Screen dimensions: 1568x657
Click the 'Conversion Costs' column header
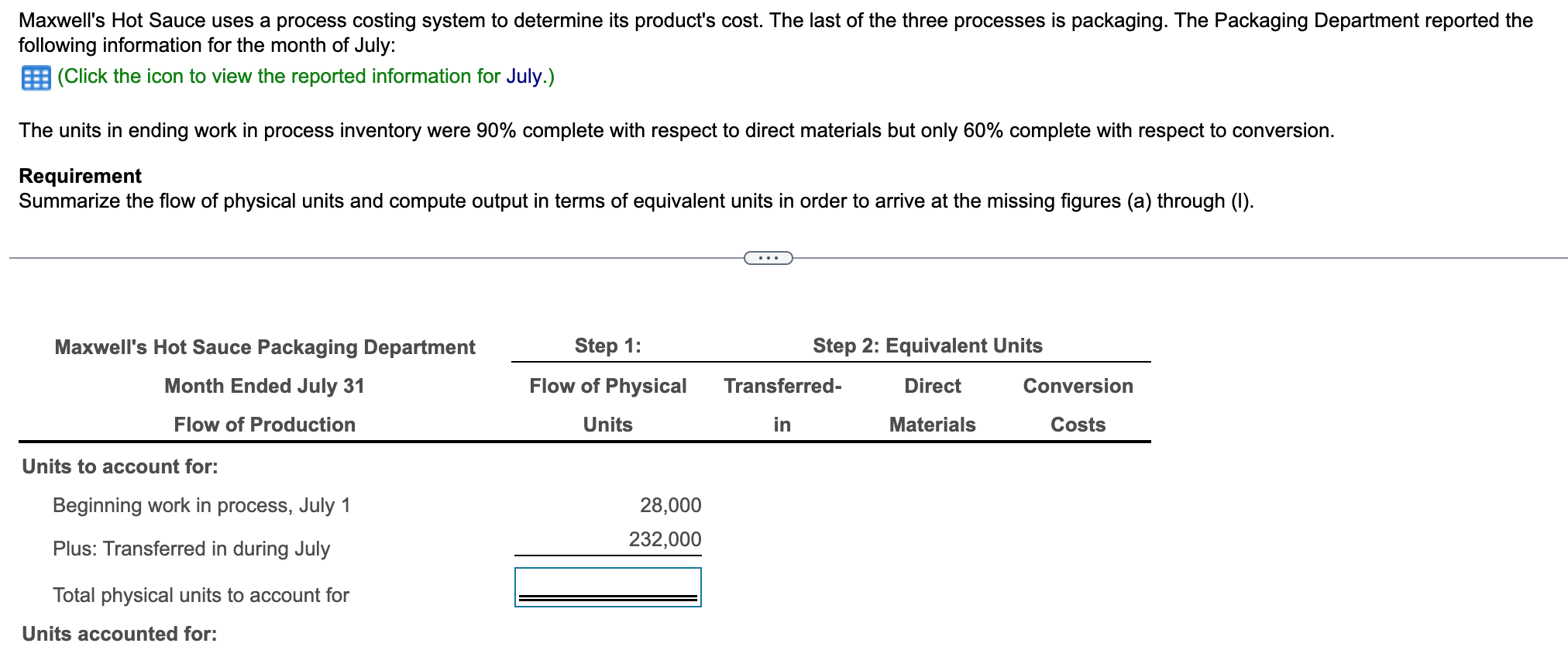[1078, 405]
